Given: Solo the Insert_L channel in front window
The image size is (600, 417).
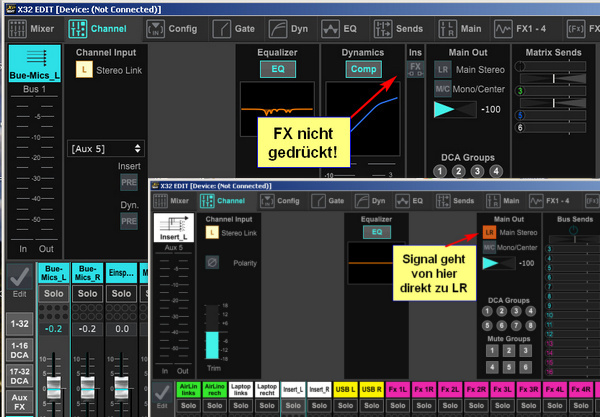Looking at the screenshot, I should click(293, 406).
